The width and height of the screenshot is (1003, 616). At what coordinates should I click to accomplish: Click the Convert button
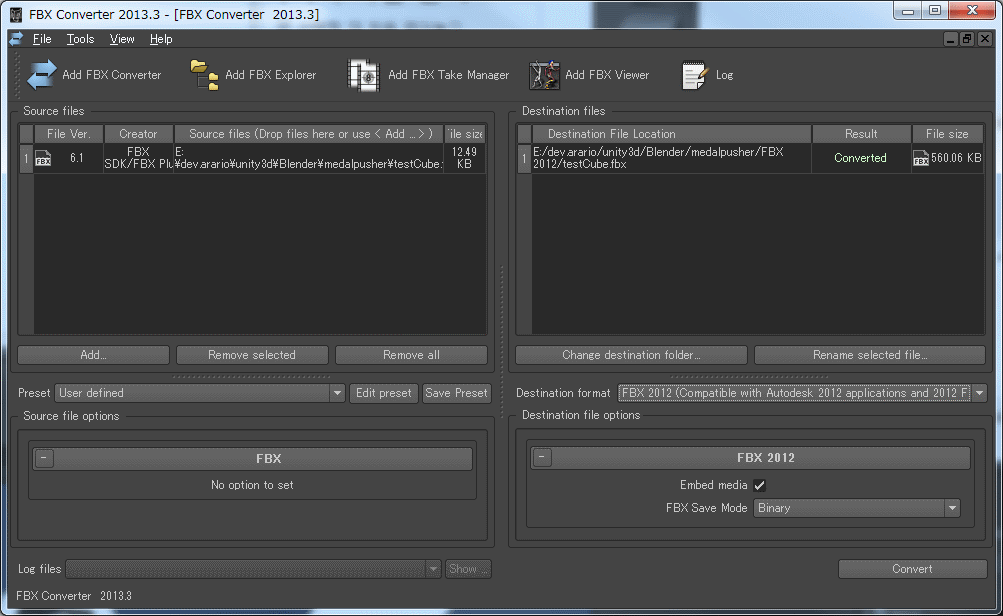tap(912, 569)
